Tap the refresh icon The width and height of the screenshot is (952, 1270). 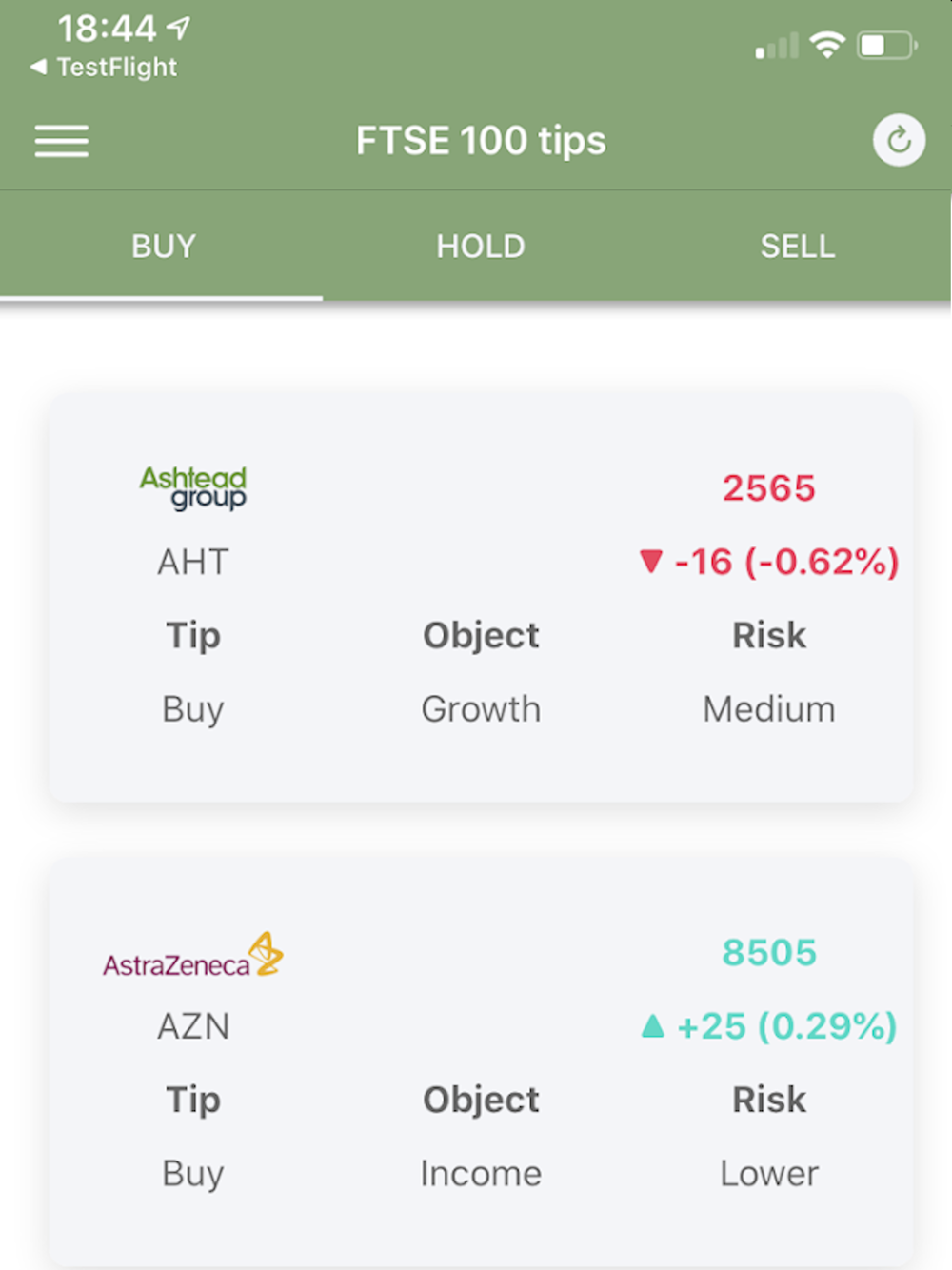(899, 141)
